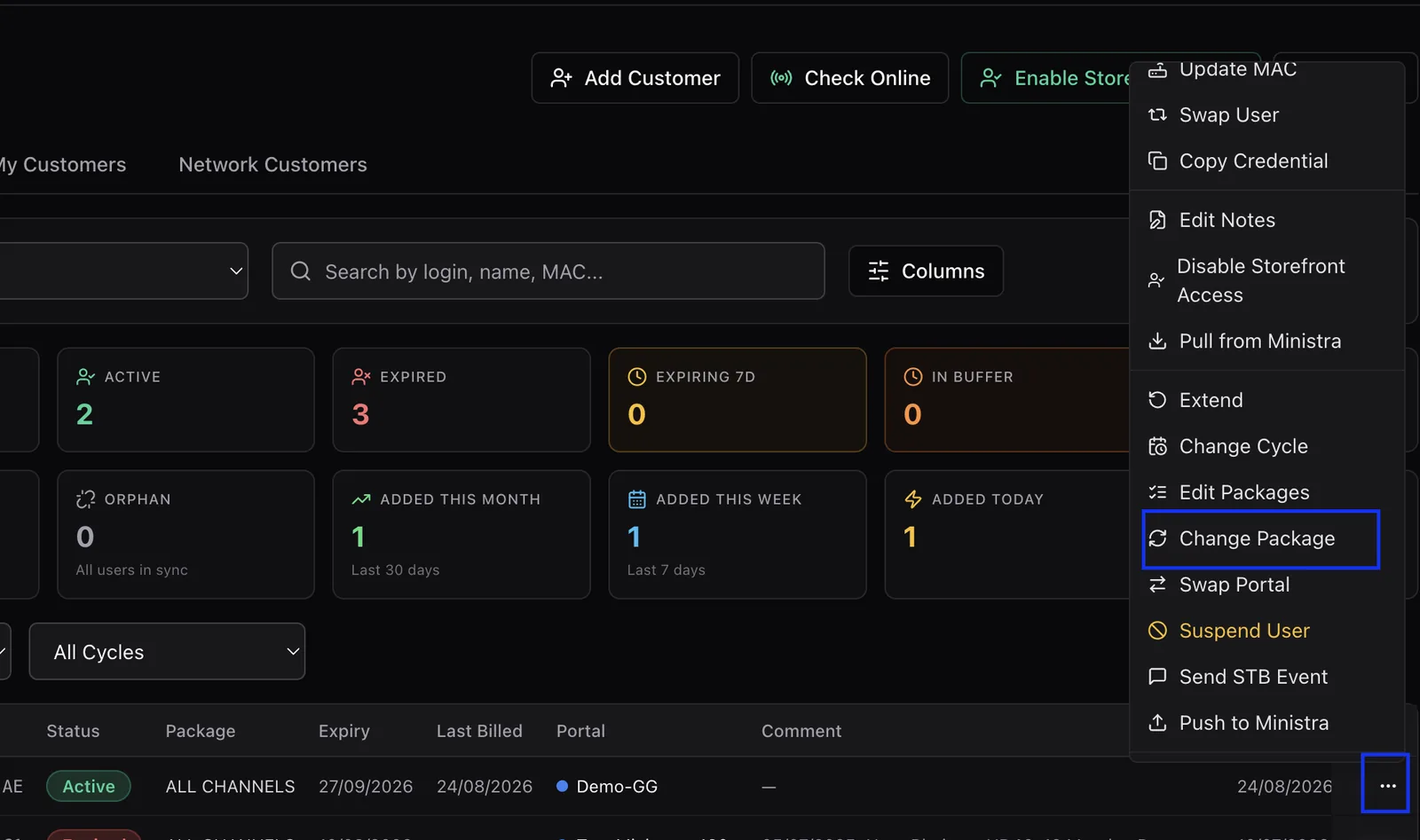Open the Columns settings button
1420x840 pixels.
pyautogui.click(x=926, y=271)
